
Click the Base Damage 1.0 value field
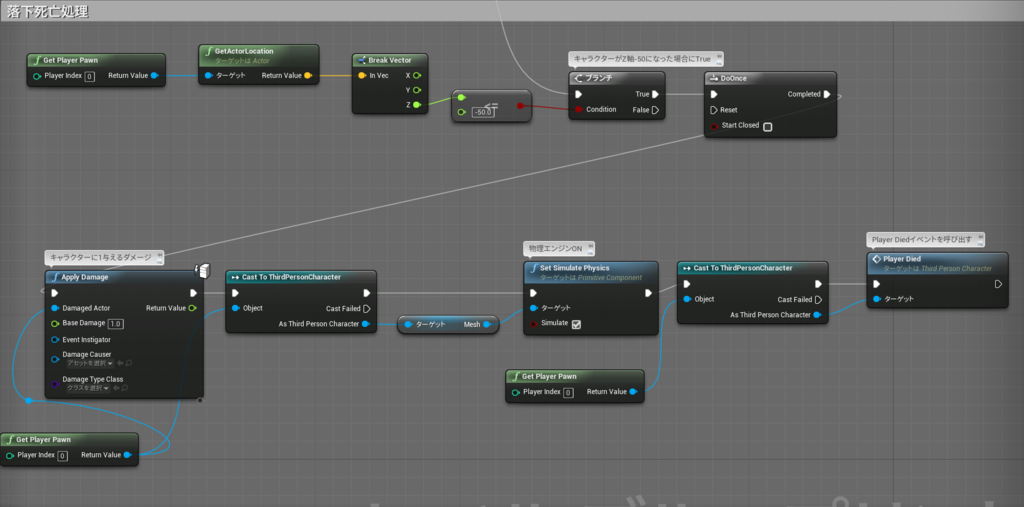[x=116, y=324]
